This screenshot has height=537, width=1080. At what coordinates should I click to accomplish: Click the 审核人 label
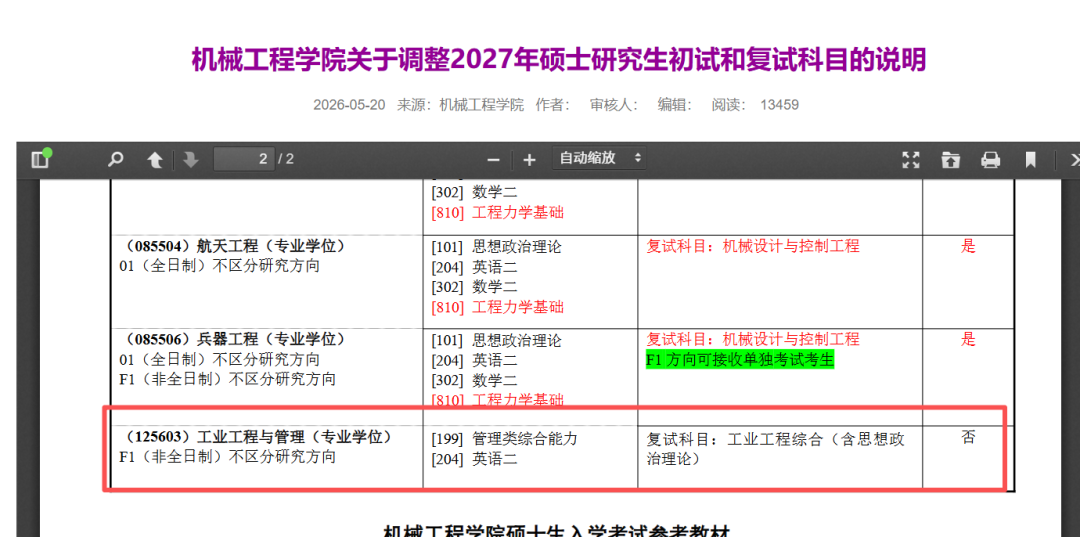click(x=614, y=105)
